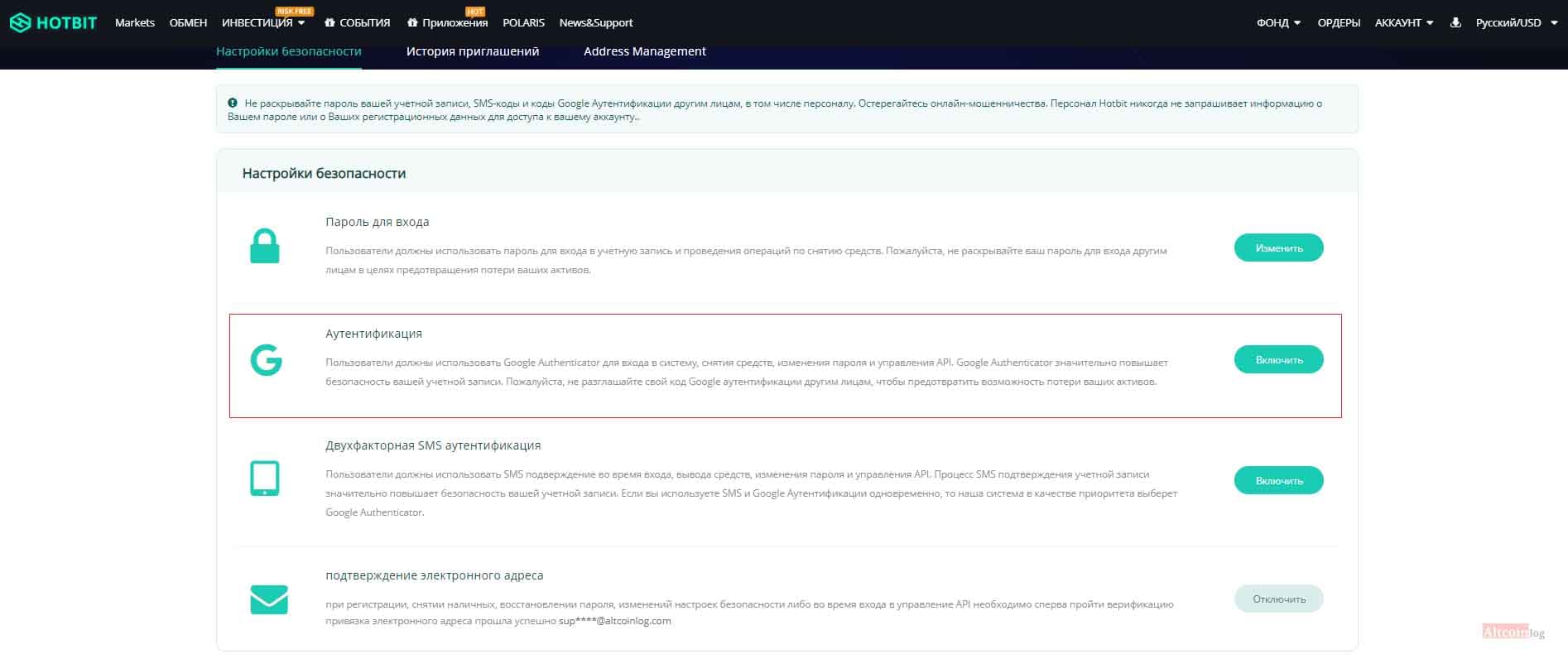This screenshot has width=1568, height=659.
Task: Click the gift icon next to СОБЫТИЯ
Action: point(329,22)
